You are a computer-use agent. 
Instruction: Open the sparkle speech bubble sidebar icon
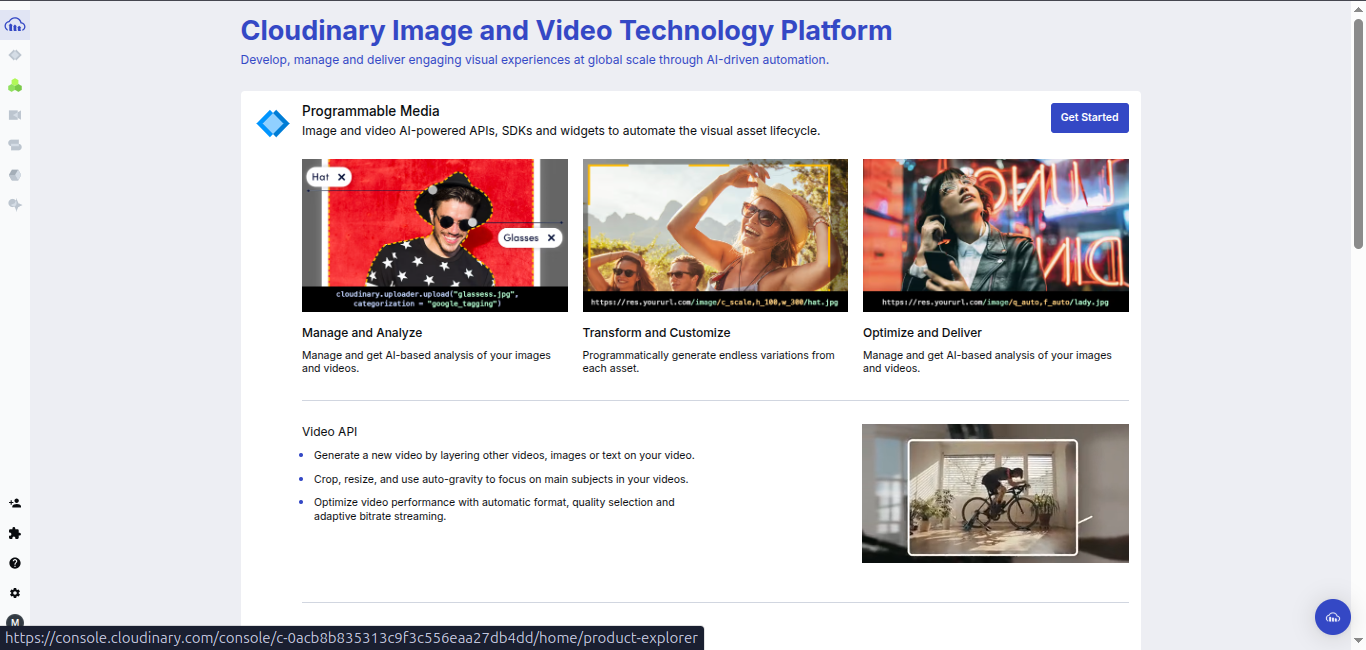(15, 204)
